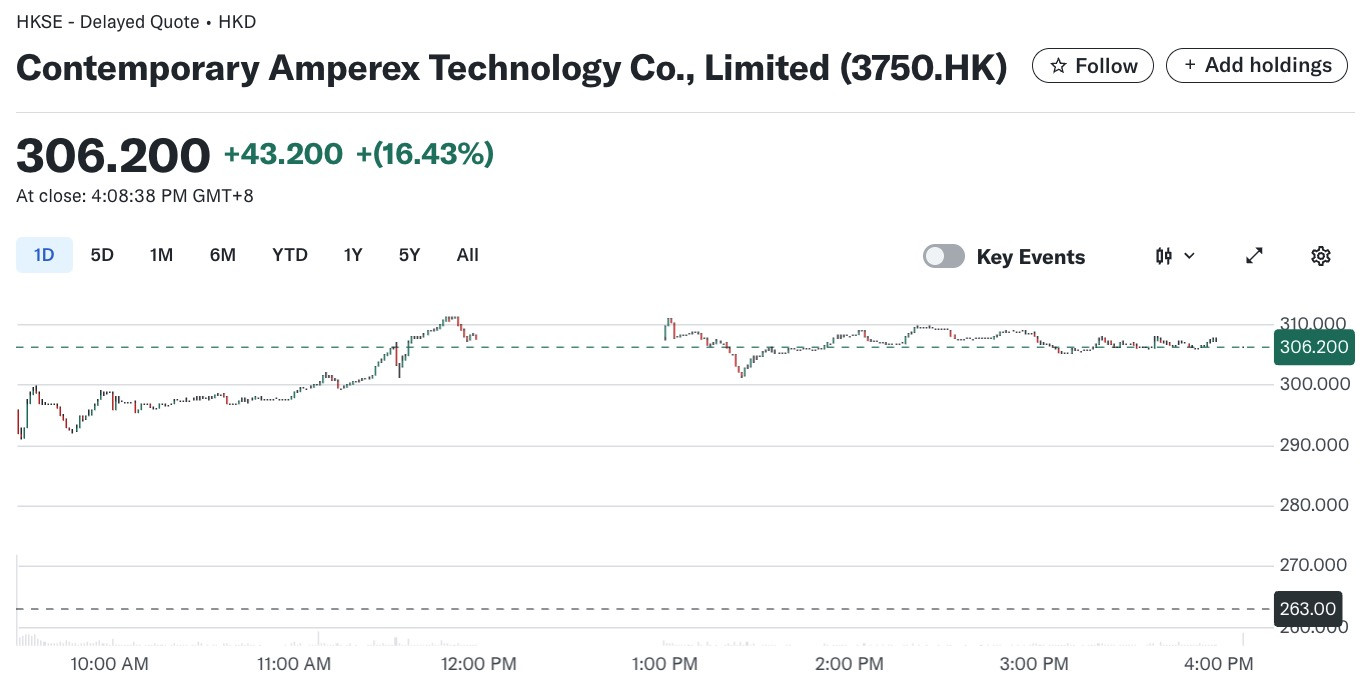Select the 5D time range

pyautogui.click(x=102, y=255)
